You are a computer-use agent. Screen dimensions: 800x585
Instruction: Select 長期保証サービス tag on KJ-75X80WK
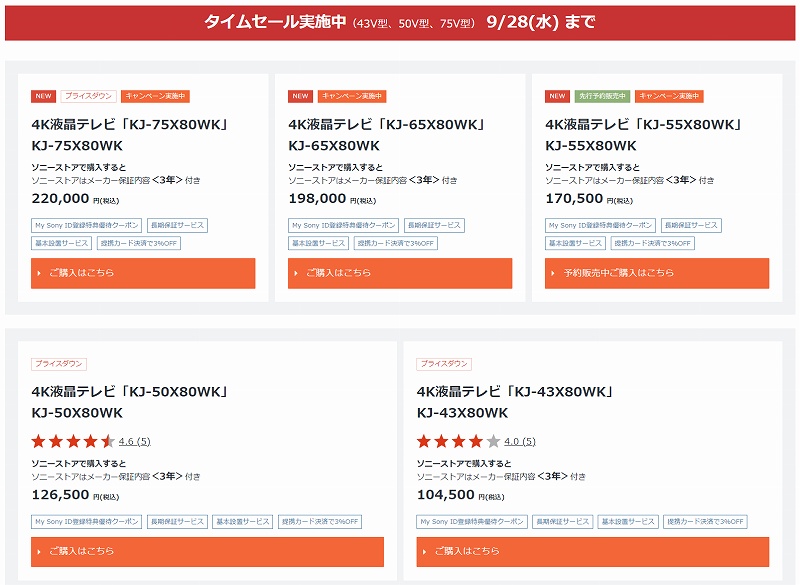point(178,225)
